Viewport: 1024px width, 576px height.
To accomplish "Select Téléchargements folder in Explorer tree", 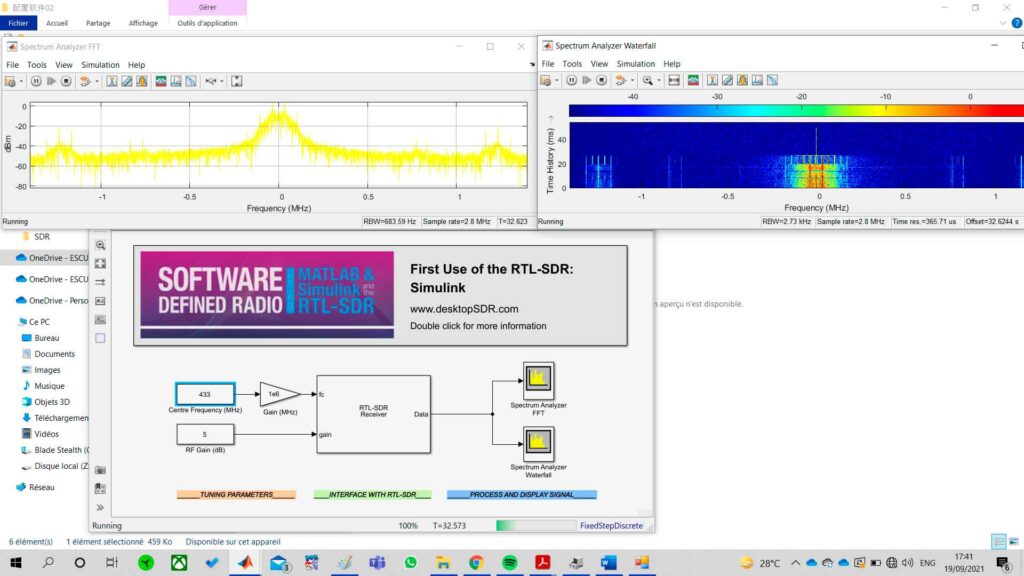I will [55, 418].
